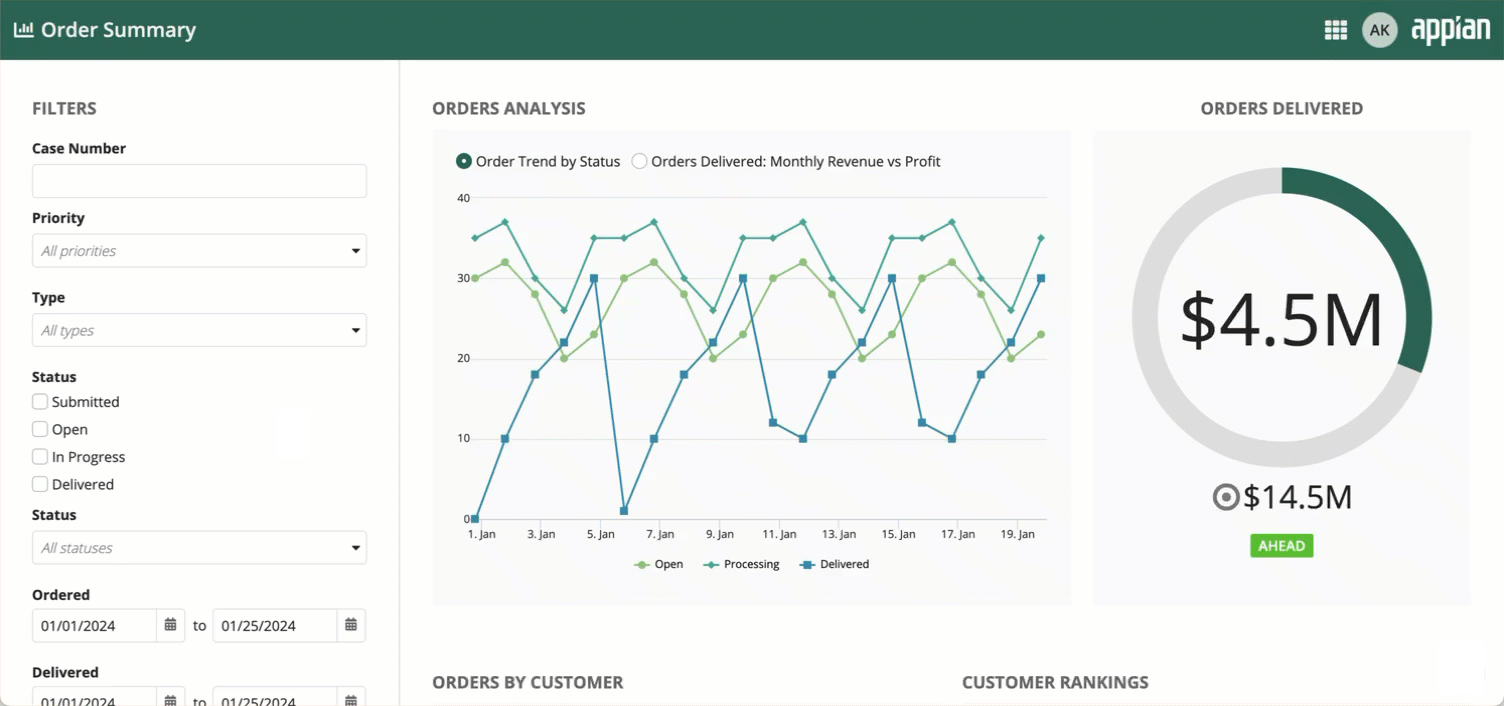Image resolution: width=1504 pixels, height=706 pixels.
Task: Open the AK user profile avatar
Action: [1380, 30]
